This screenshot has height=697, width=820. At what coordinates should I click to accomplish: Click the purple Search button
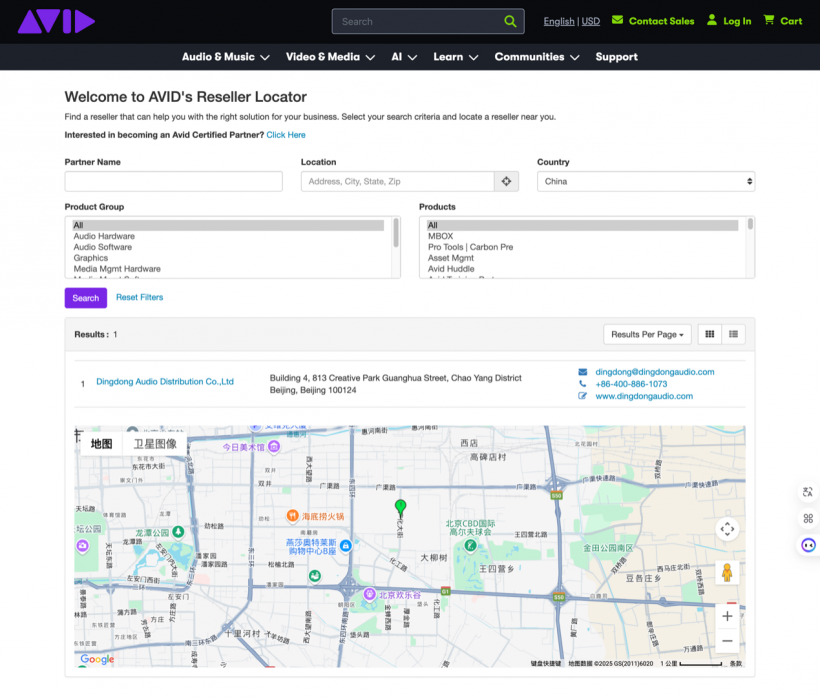[86, 298]
